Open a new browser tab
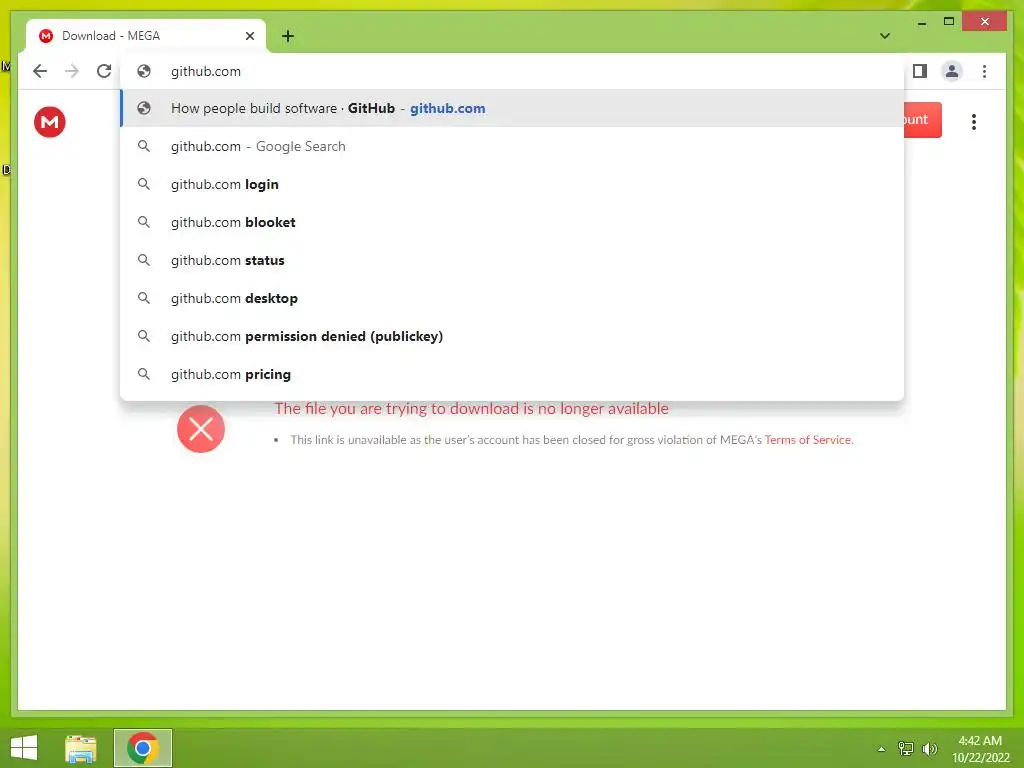 coord(288,36)
